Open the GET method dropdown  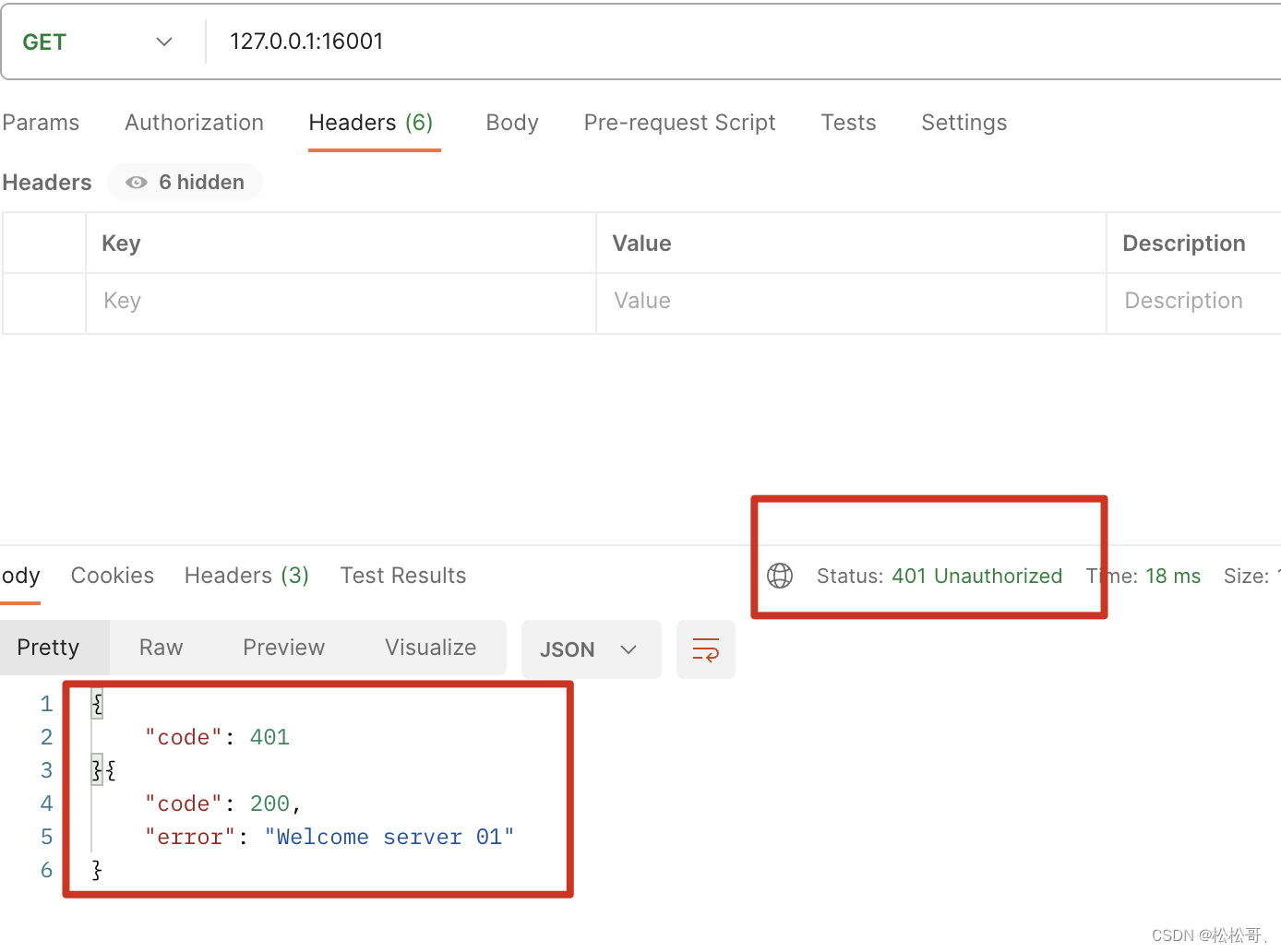99,42
